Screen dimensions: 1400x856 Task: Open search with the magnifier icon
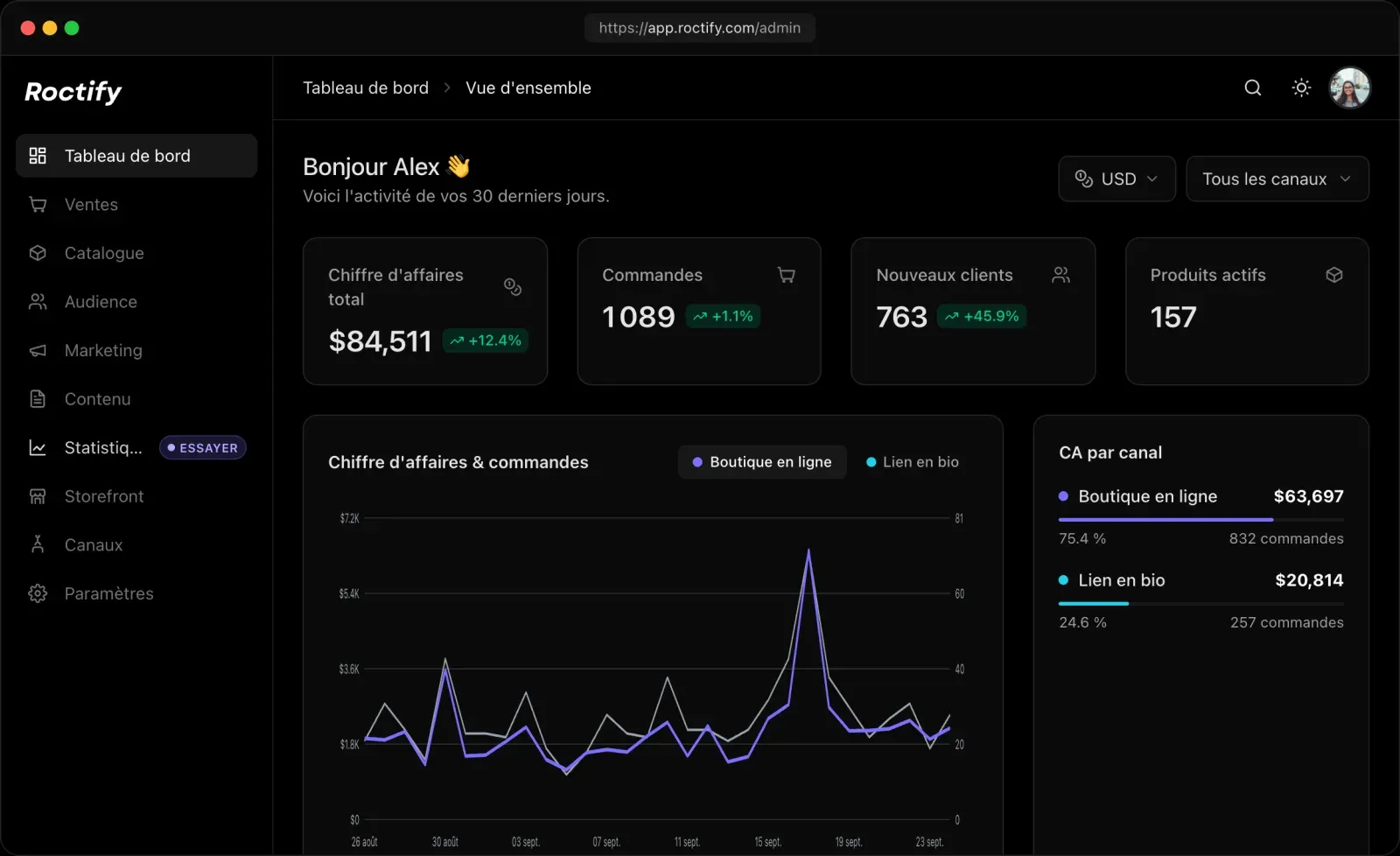1253,88
